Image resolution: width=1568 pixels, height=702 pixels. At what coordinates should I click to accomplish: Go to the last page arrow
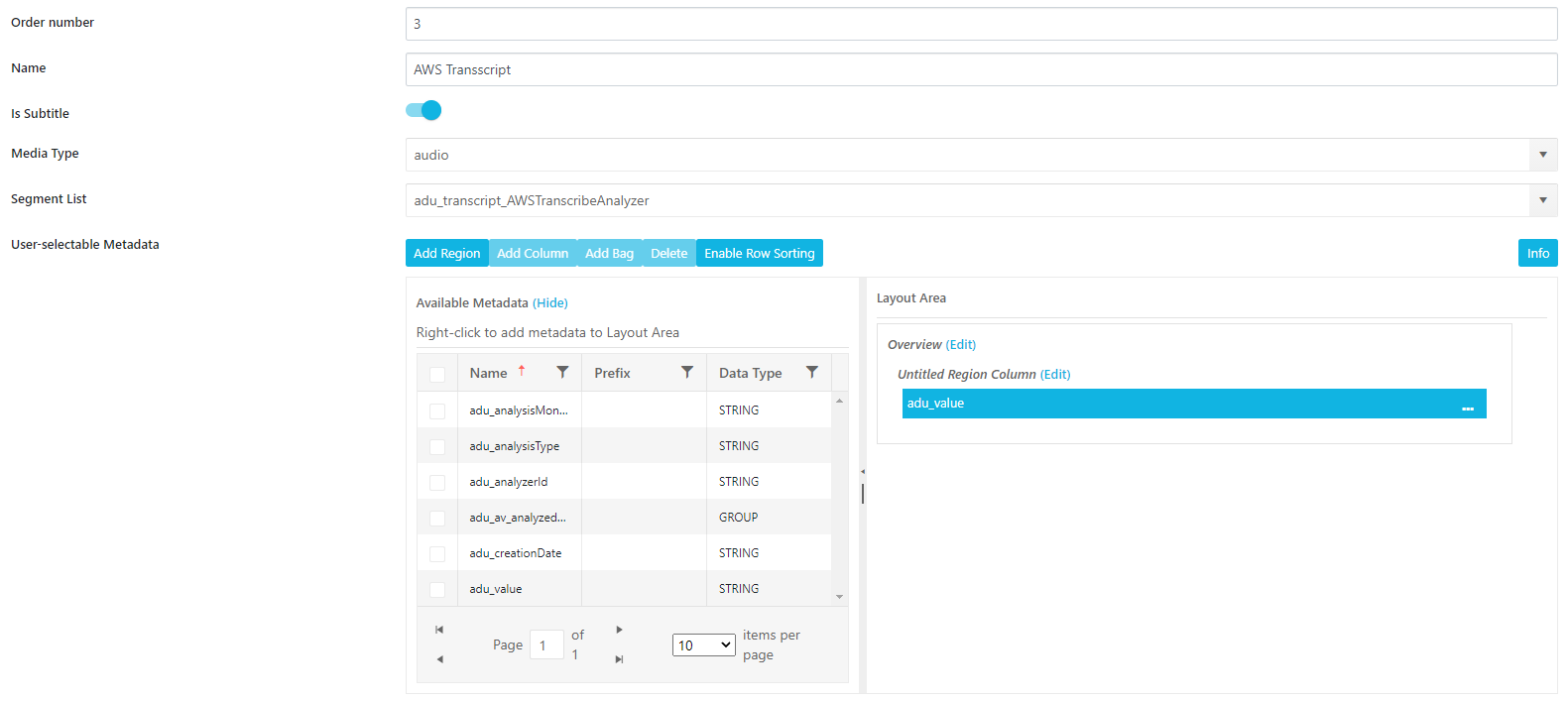619,659
